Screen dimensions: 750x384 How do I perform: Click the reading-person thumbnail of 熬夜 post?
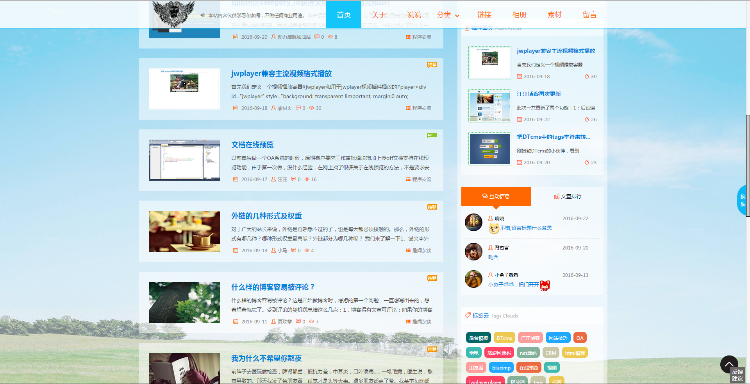pos(184,368)
